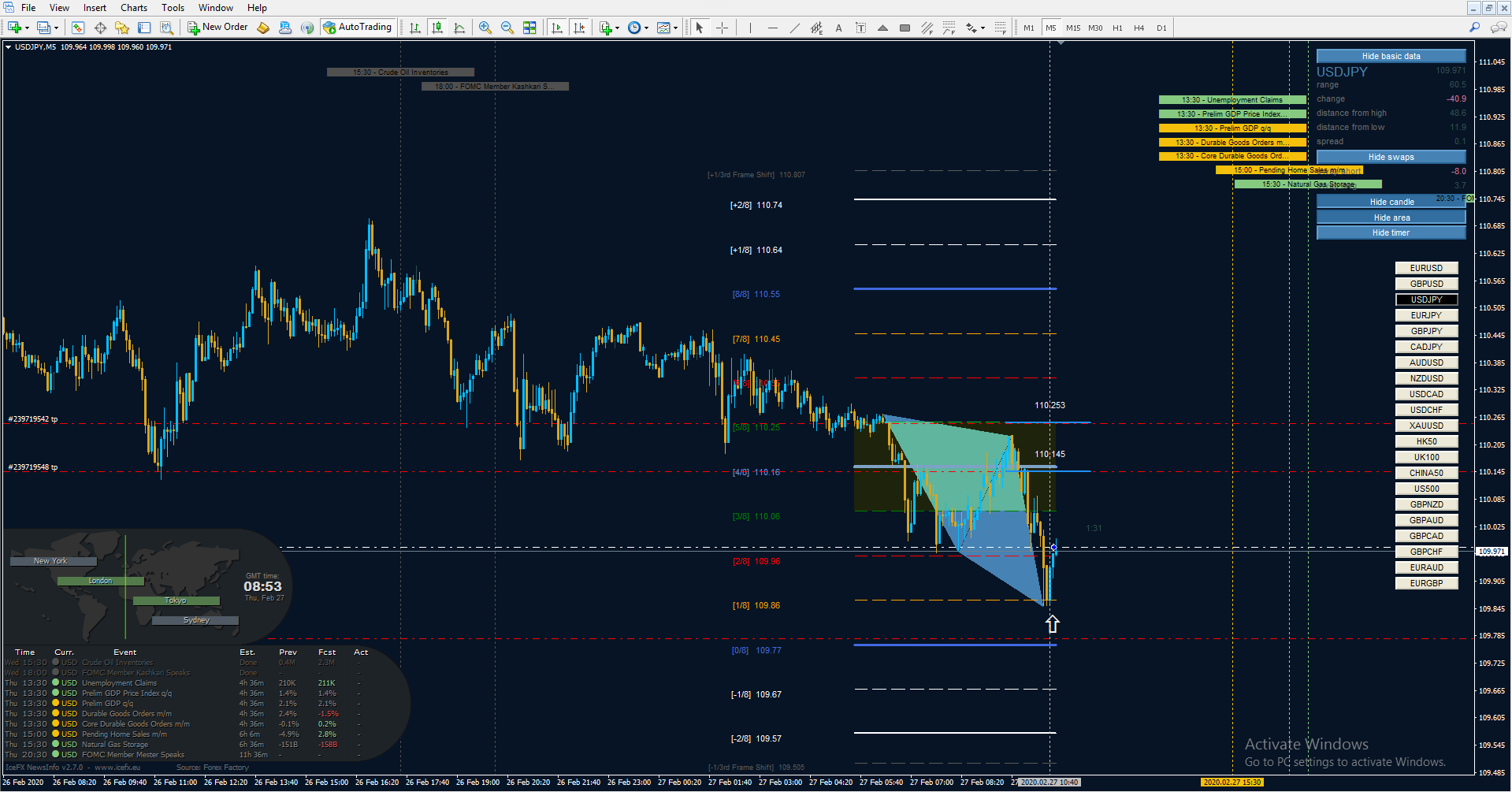Open the Profiles toolbar button
Image resolution: width=1512 pixels, height=792 pixels.
43,28
